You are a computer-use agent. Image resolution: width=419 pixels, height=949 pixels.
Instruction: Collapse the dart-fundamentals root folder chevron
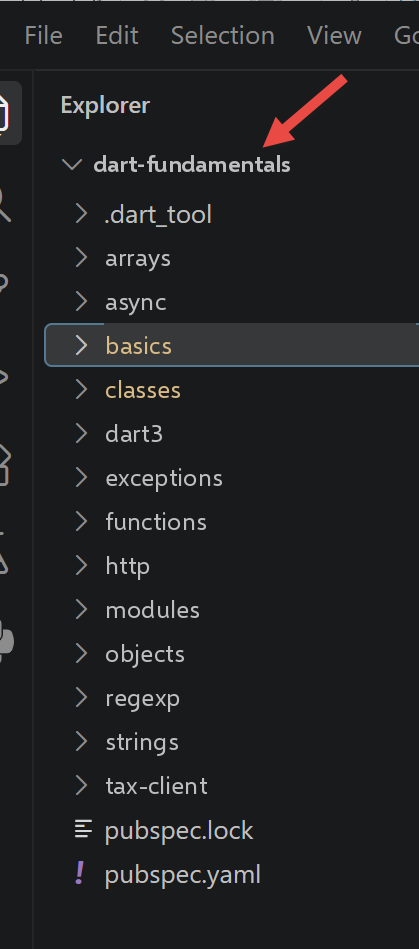[72, 165]
